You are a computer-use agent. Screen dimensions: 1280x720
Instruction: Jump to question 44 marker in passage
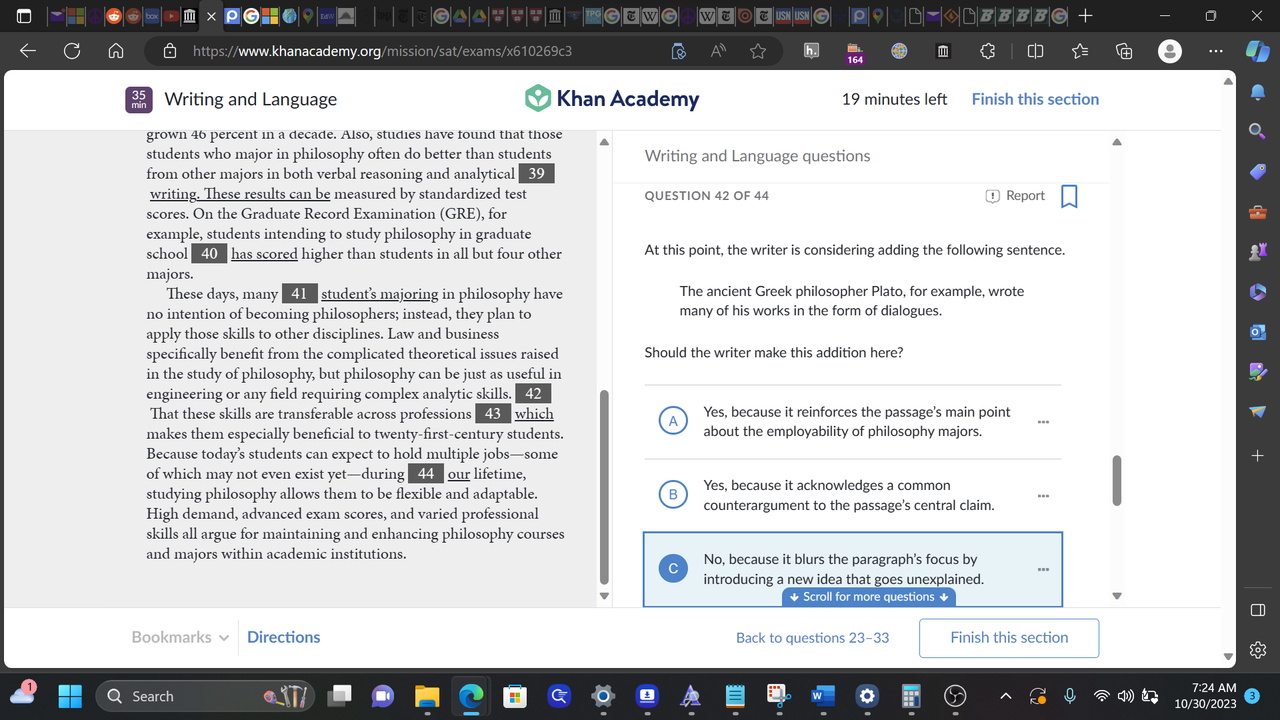point(426,474)
